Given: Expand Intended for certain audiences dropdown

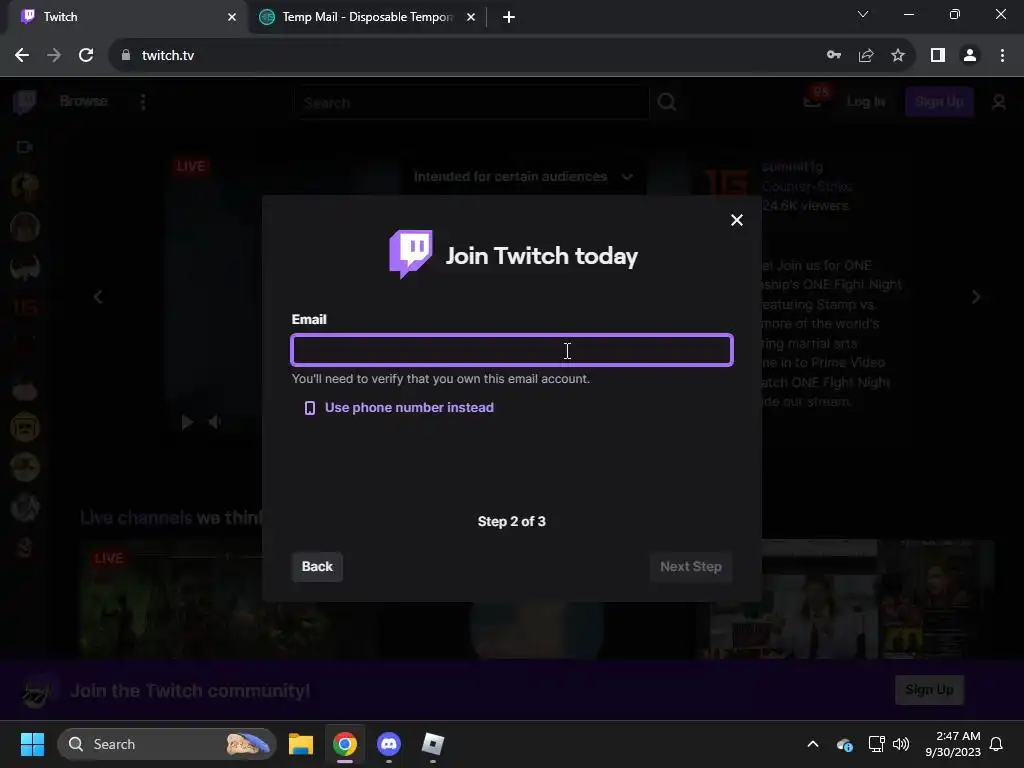Looking at the screenshot, I should tap(522, 176).
